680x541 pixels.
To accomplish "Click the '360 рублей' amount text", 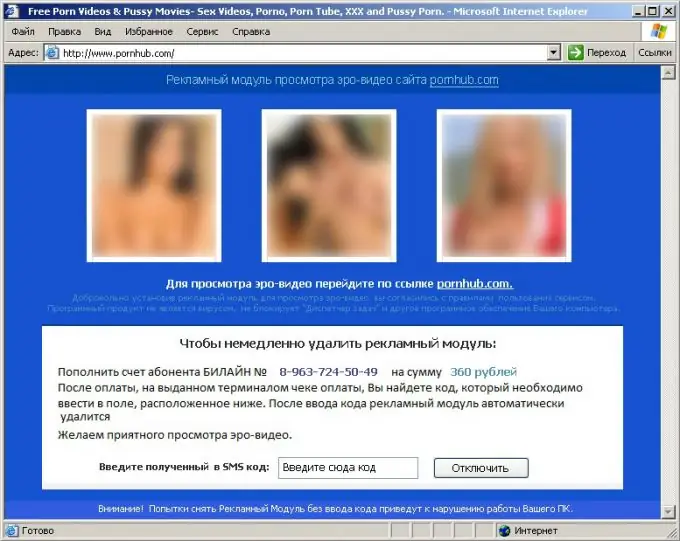I will [484, 372].
